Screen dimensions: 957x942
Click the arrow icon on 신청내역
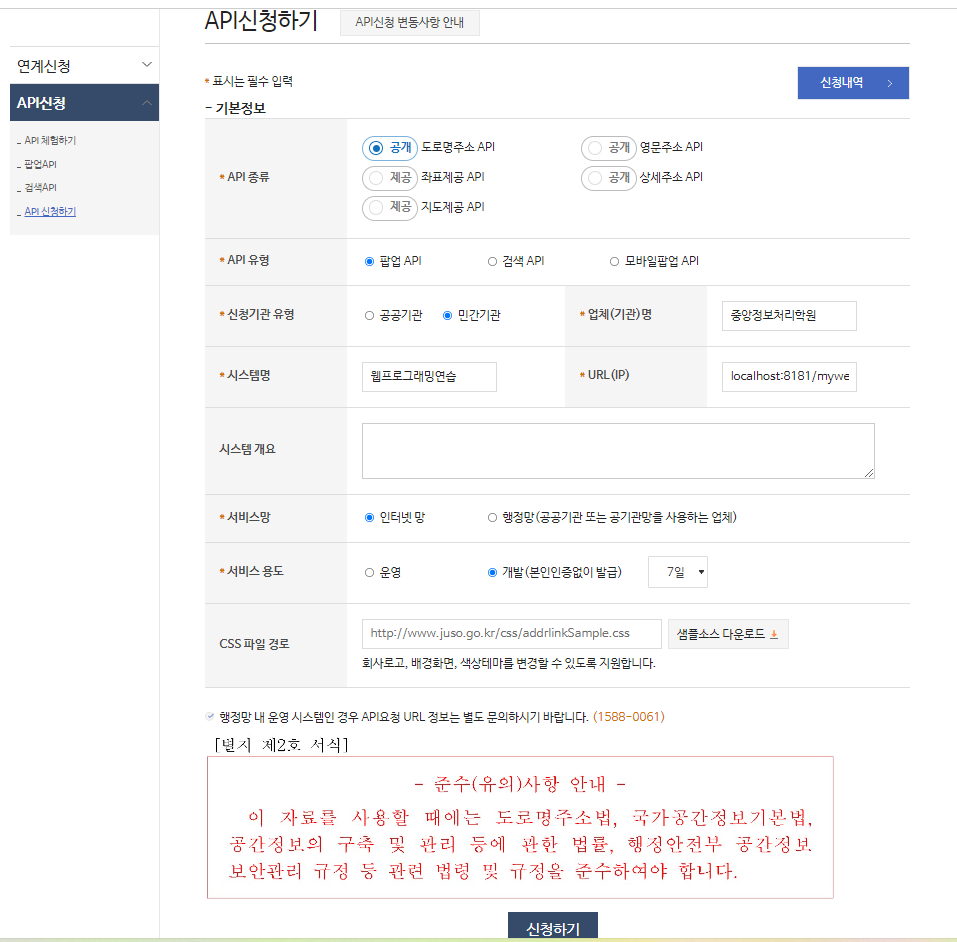[890, 83]
